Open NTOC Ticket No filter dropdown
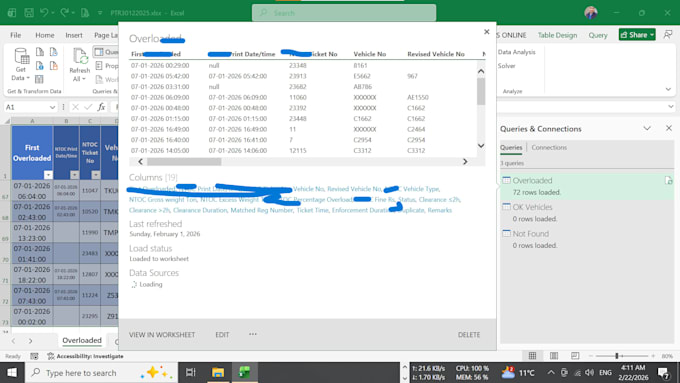The height and width of the screenshot is (383, 680). (96, 175)
